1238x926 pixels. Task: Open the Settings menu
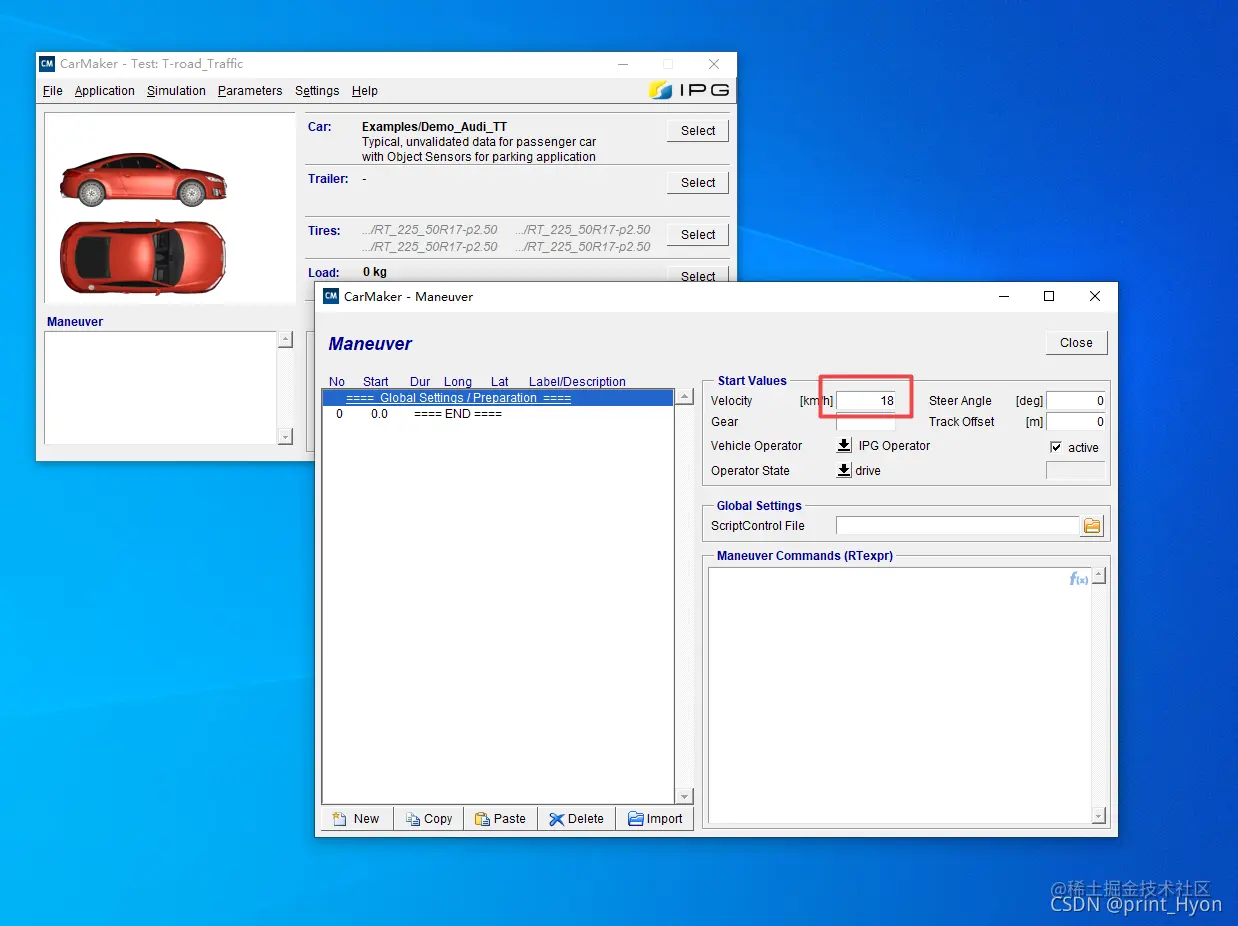(x=317, y=91)
